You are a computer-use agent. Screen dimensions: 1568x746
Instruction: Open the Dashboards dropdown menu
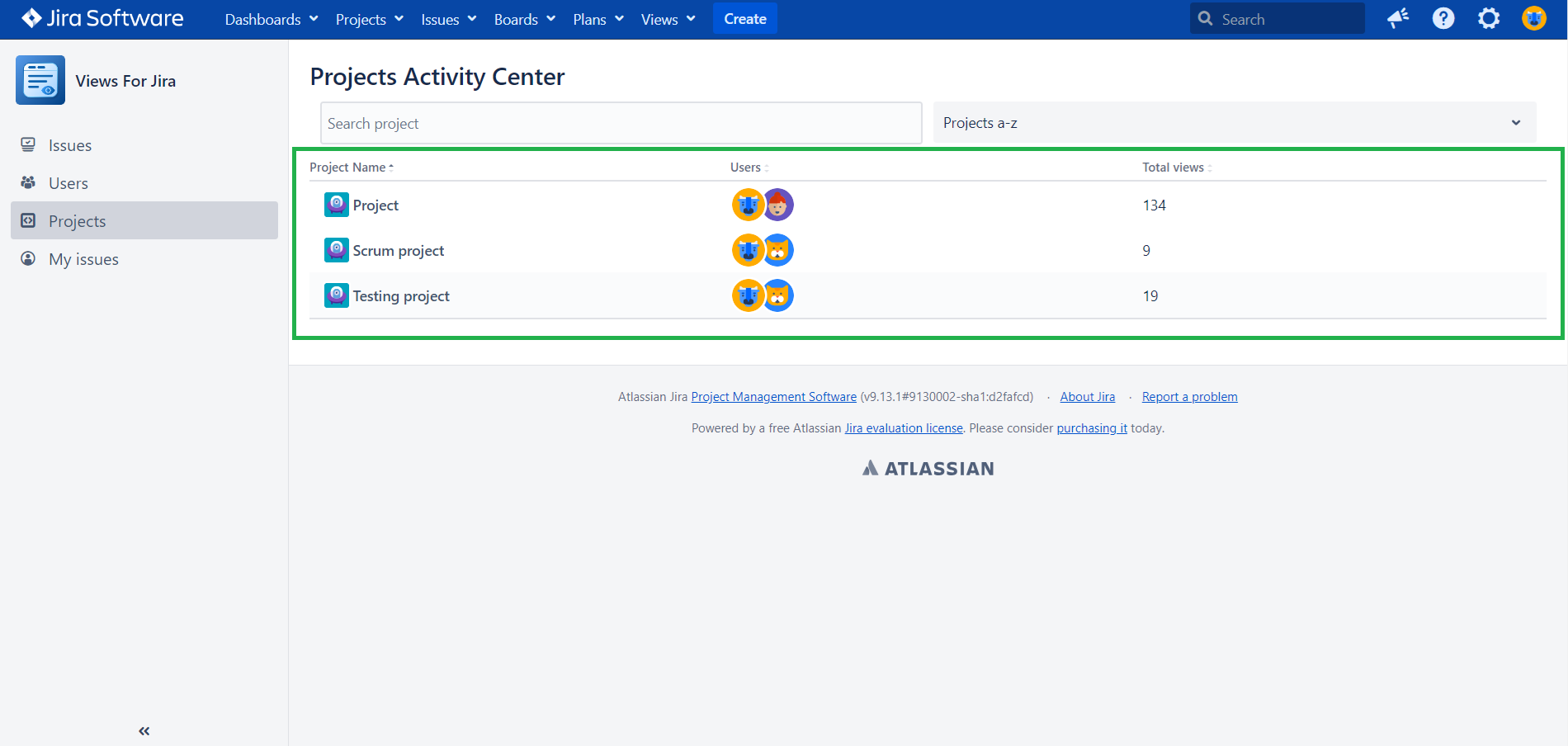271,19
